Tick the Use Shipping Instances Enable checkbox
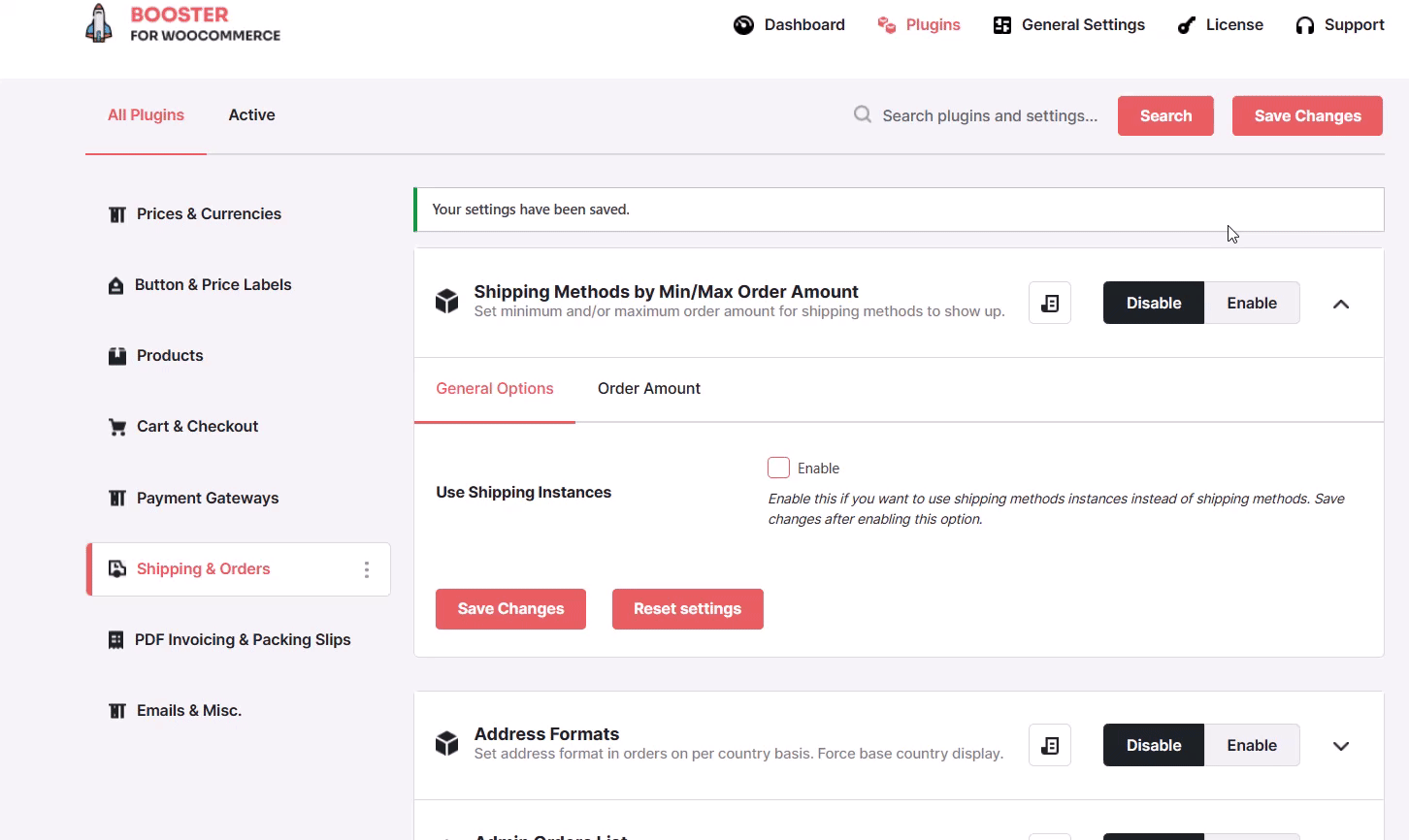This screenshot has width=1409, height=840. 778,468
